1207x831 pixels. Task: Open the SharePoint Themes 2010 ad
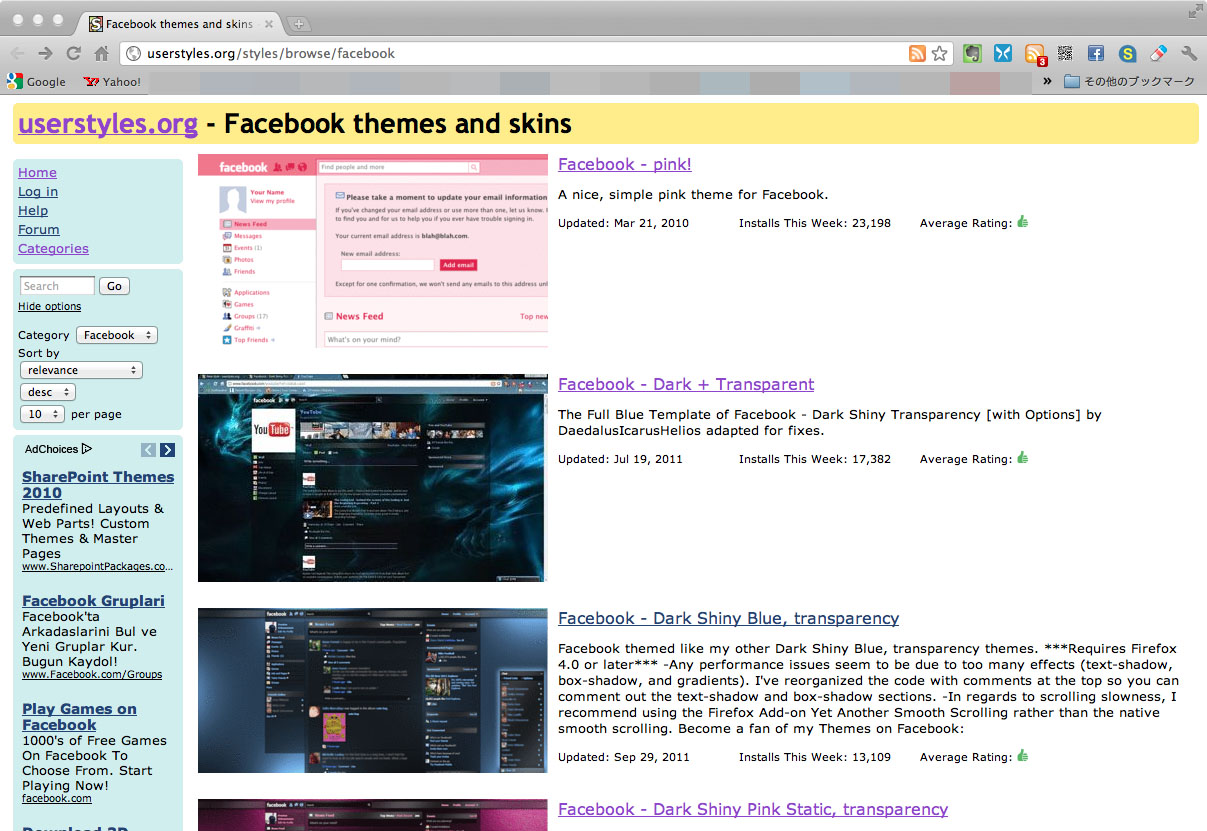coord(98,484)
